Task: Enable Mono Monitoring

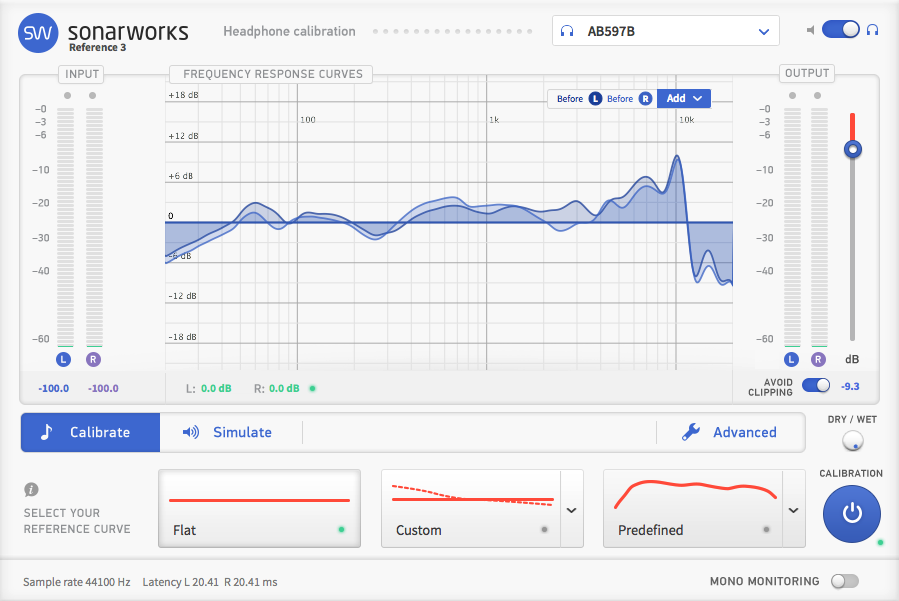Action: (x=844, y=581)
